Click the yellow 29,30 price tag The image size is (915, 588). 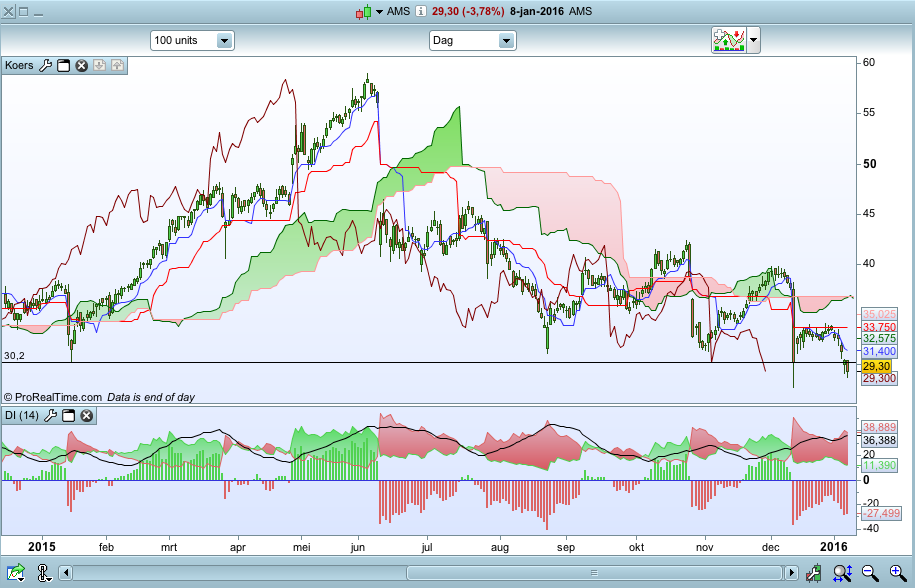click(x=876, y=366)
